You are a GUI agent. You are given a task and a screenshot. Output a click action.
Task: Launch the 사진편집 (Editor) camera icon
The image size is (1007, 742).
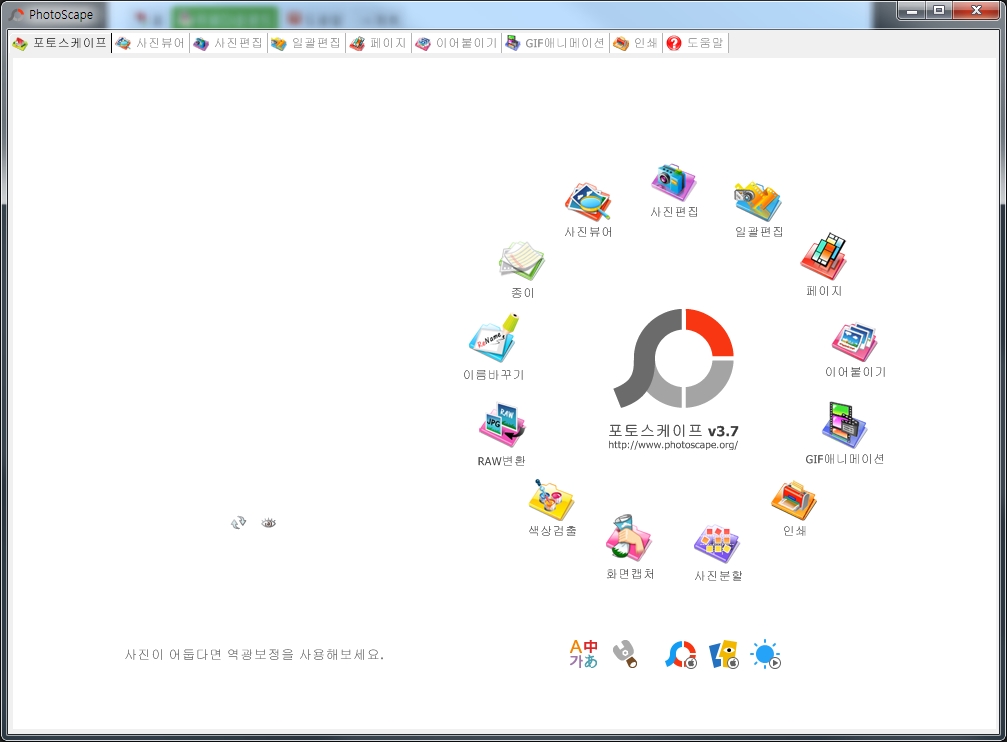click(673, 183)
